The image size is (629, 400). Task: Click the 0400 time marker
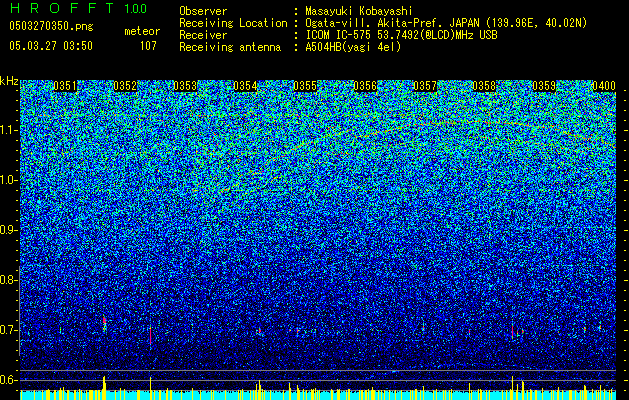tap(604, 86)
